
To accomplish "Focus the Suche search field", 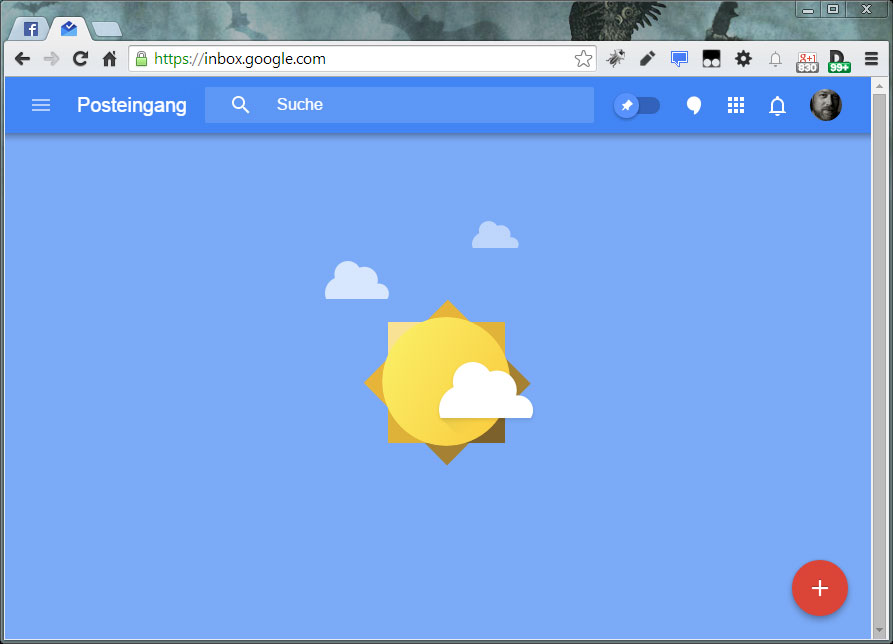I will point(399,105).
